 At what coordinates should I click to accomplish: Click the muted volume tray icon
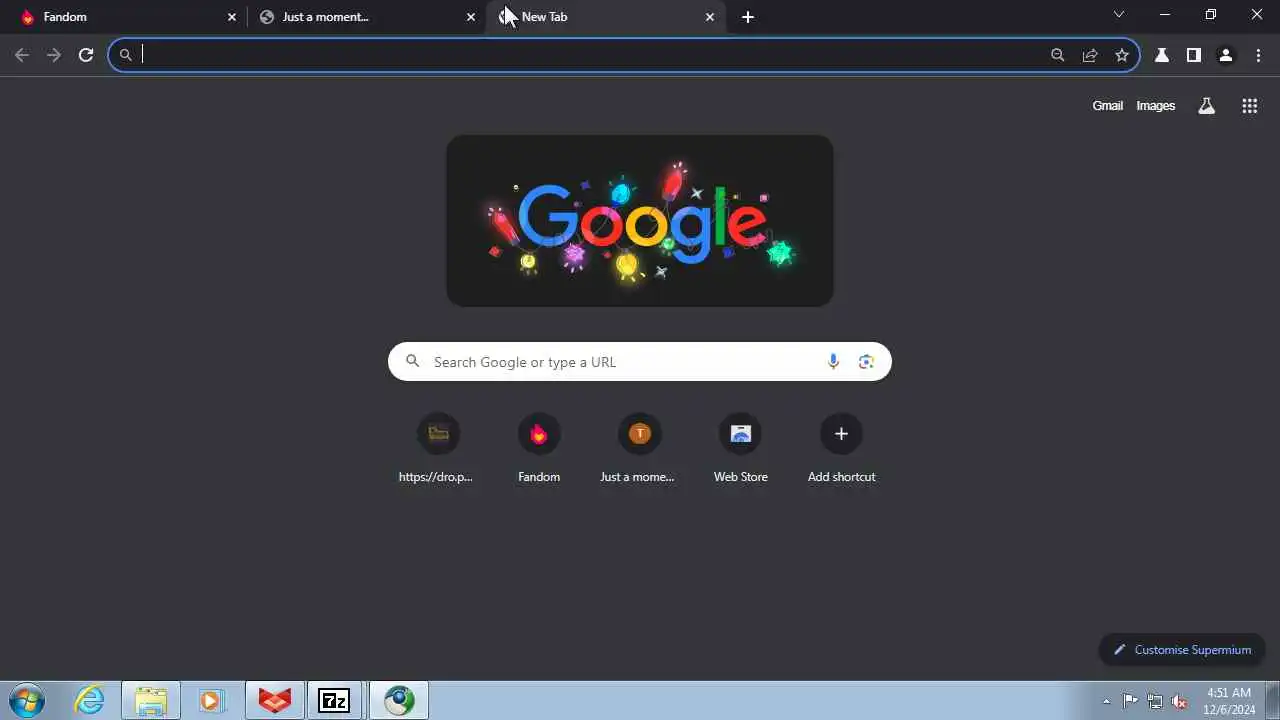(x=1180, y=701)
